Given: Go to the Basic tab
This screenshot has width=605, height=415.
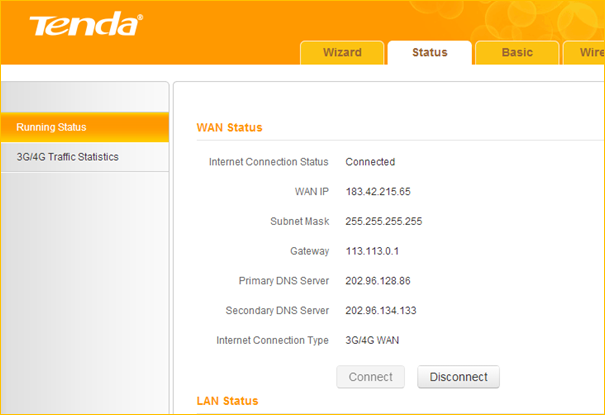Looking at the screenshot, I should 516,53.
